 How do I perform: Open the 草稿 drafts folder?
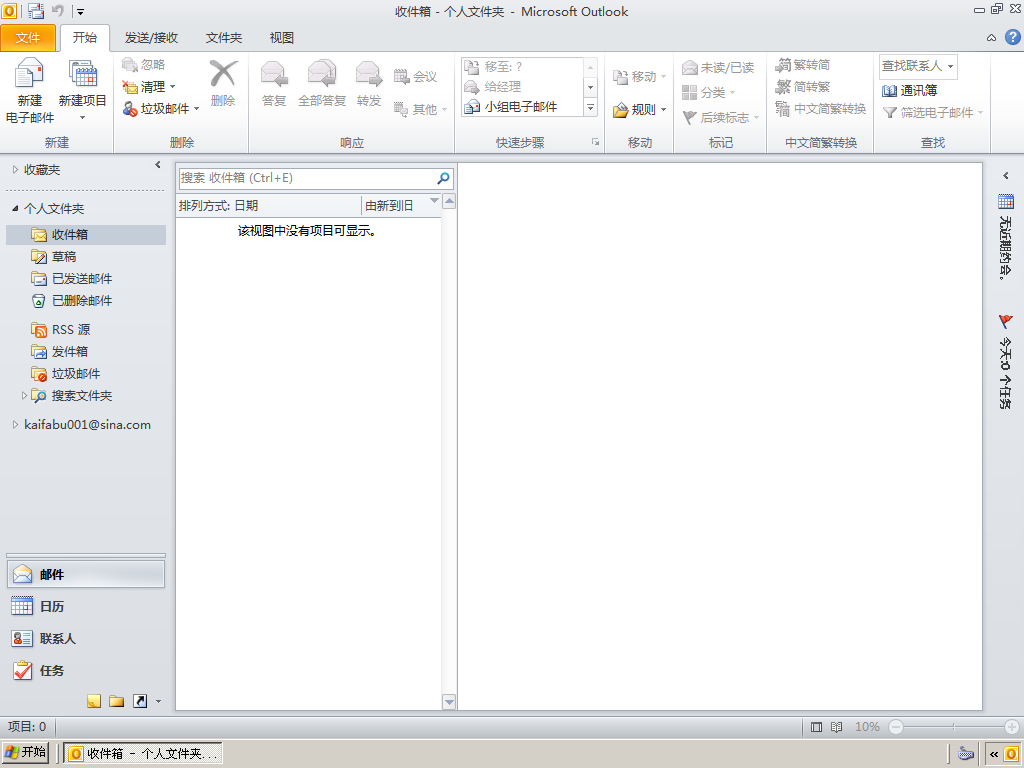[x=64, y=257]
